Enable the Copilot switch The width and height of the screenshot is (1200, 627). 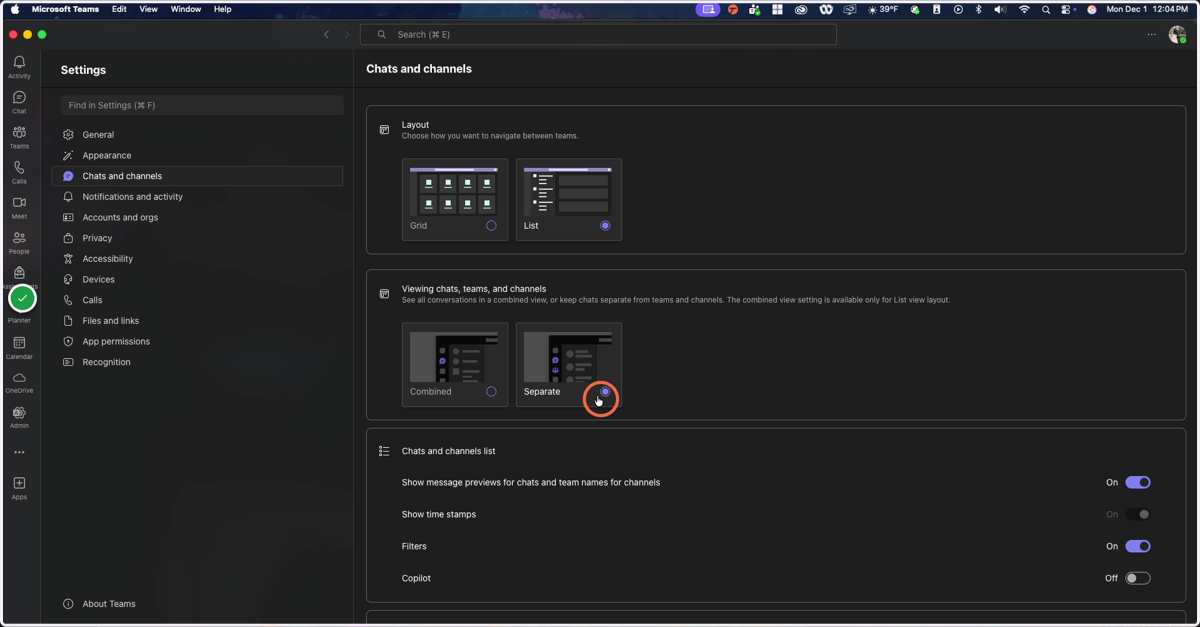click(1138, 578)
